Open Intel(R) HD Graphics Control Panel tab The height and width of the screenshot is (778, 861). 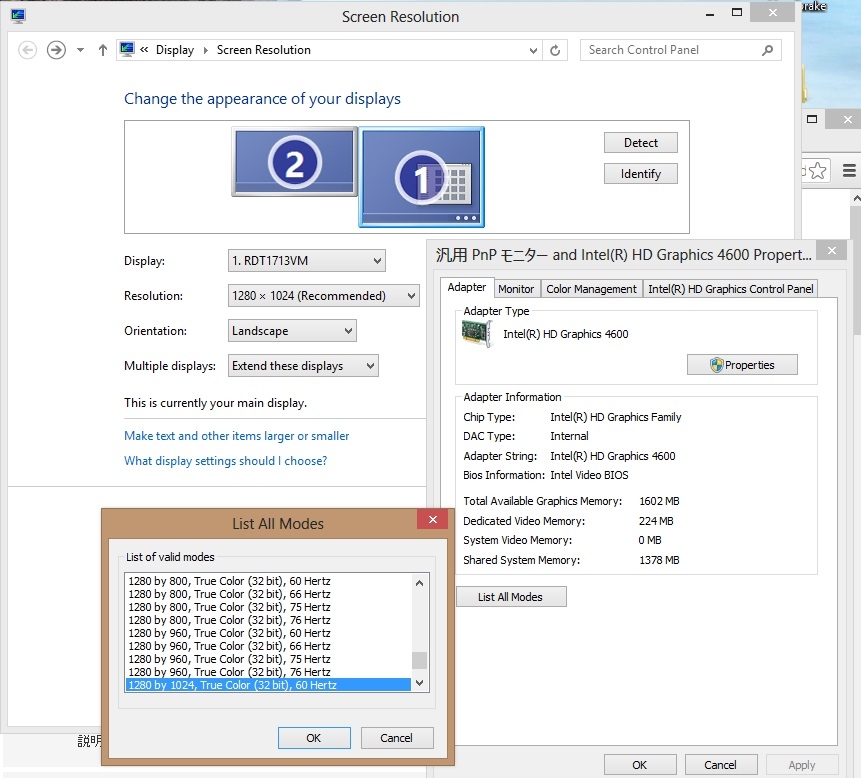pyautogui.click(x=731, y=289)
